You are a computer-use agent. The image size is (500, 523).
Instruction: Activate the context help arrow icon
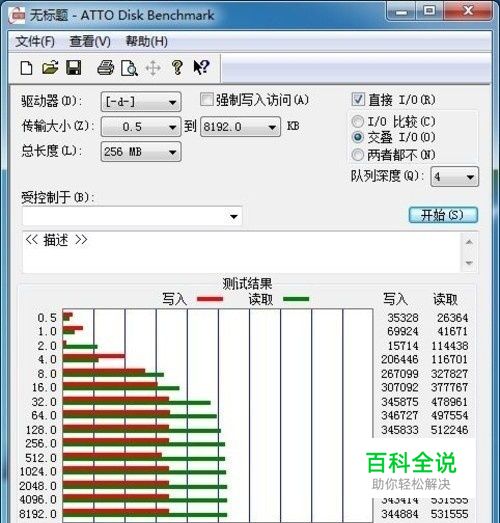click(201, 68)
